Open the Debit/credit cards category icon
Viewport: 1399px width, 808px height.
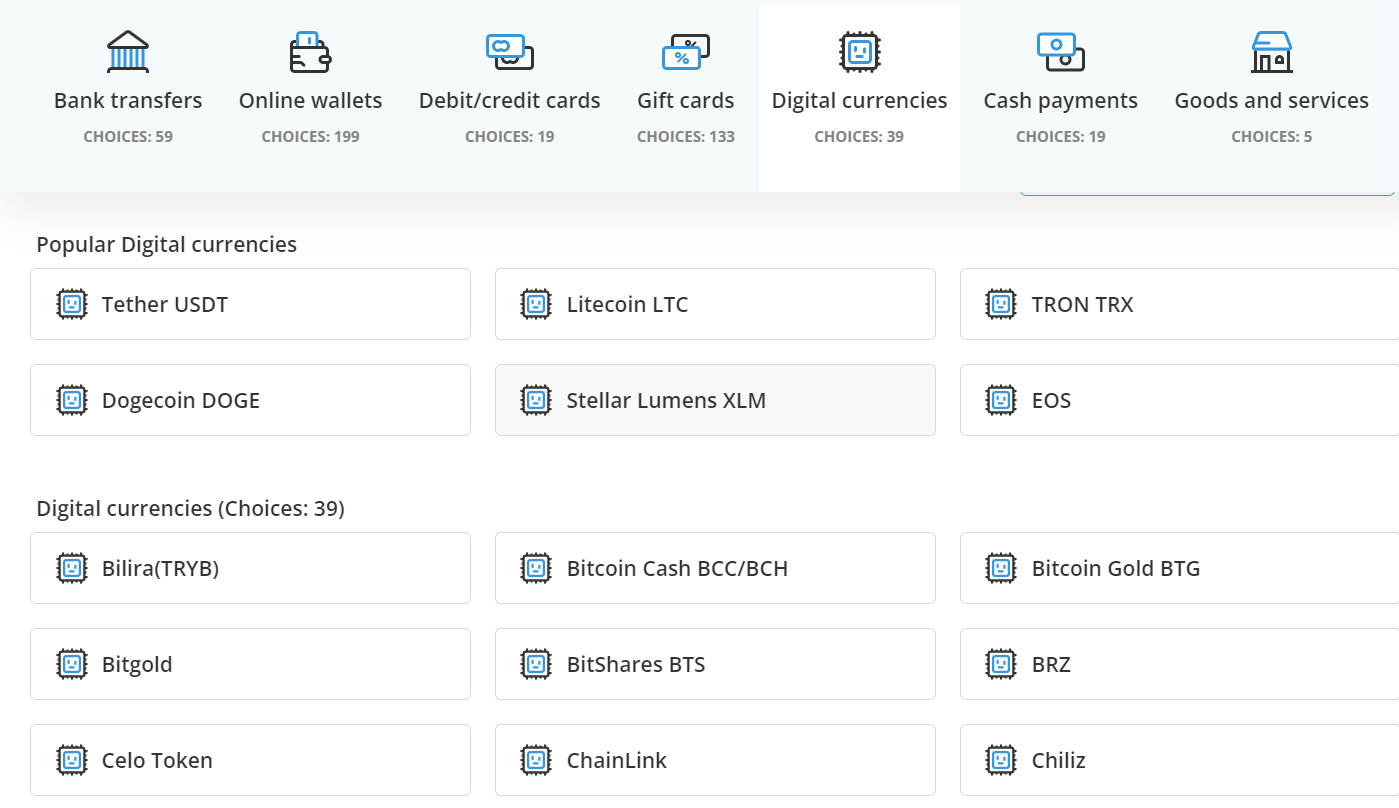509,50
